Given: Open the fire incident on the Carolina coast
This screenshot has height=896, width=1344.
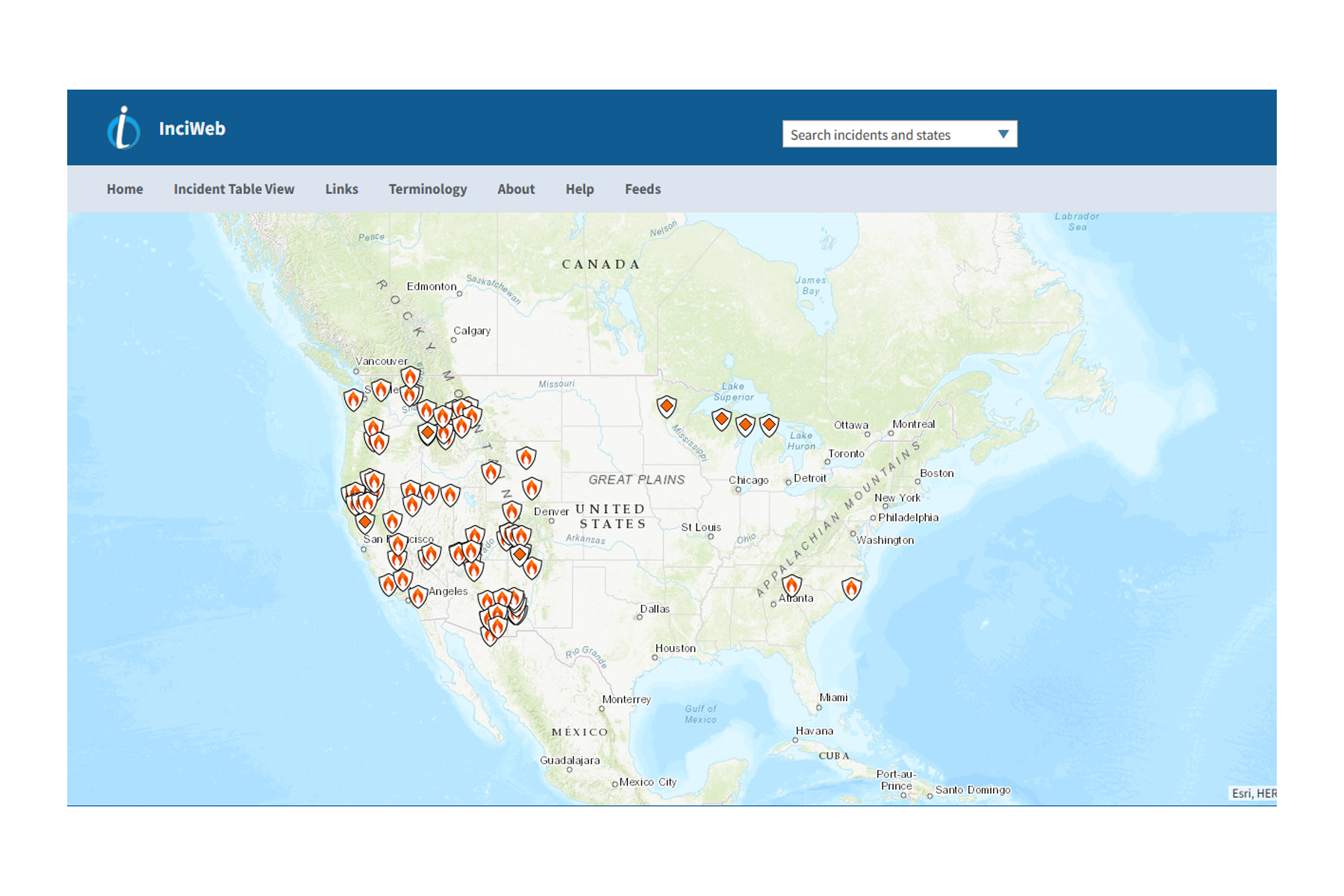Looking at the screenshot, I should click(x=851, y=588).
